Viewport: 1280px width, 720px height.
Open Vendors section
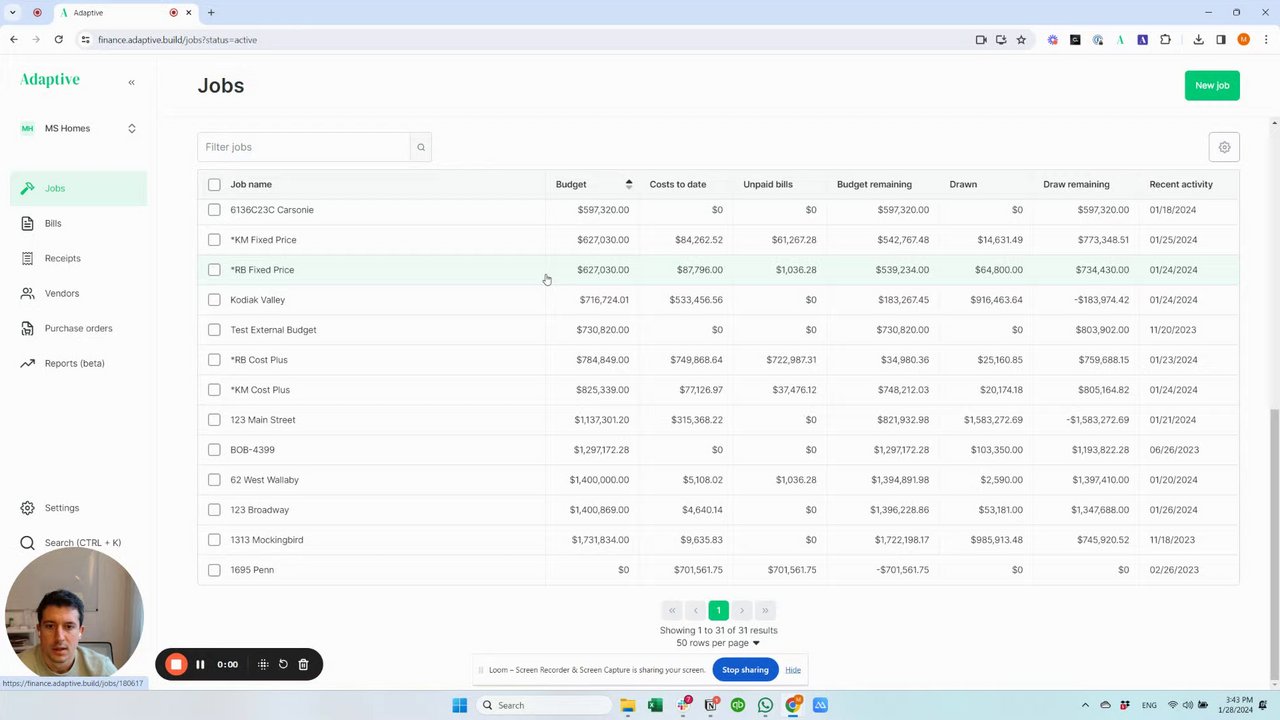(x=79, y=293)
